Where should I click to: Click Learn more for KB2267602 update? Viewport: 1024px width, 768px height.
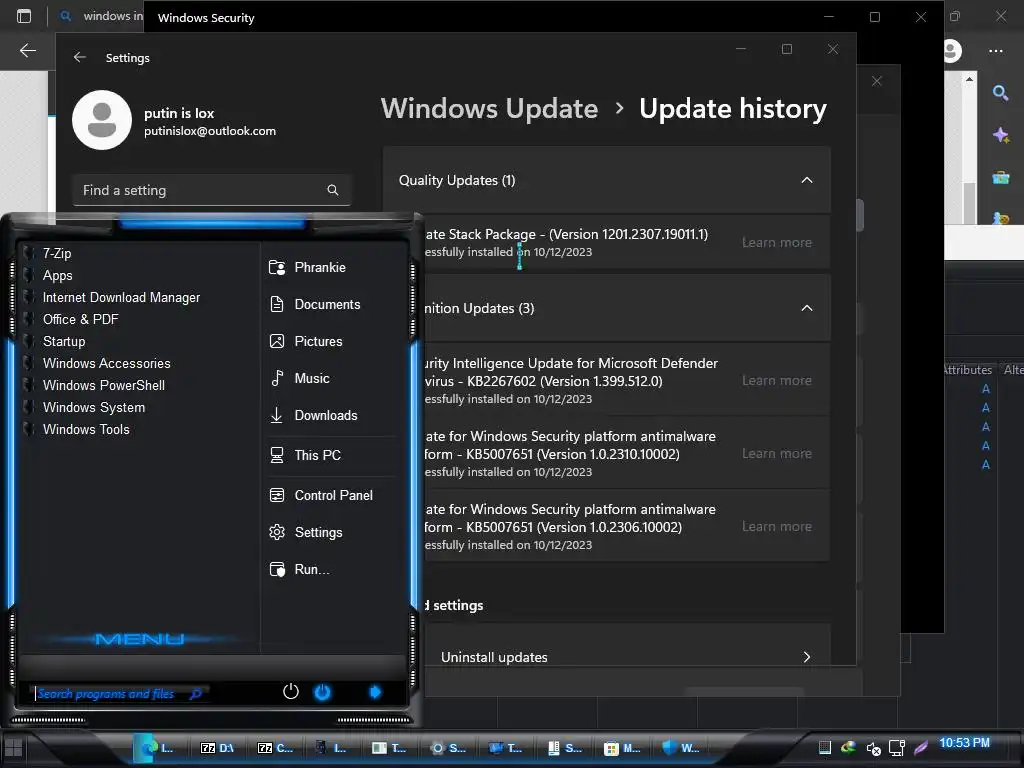pos(776,380)
